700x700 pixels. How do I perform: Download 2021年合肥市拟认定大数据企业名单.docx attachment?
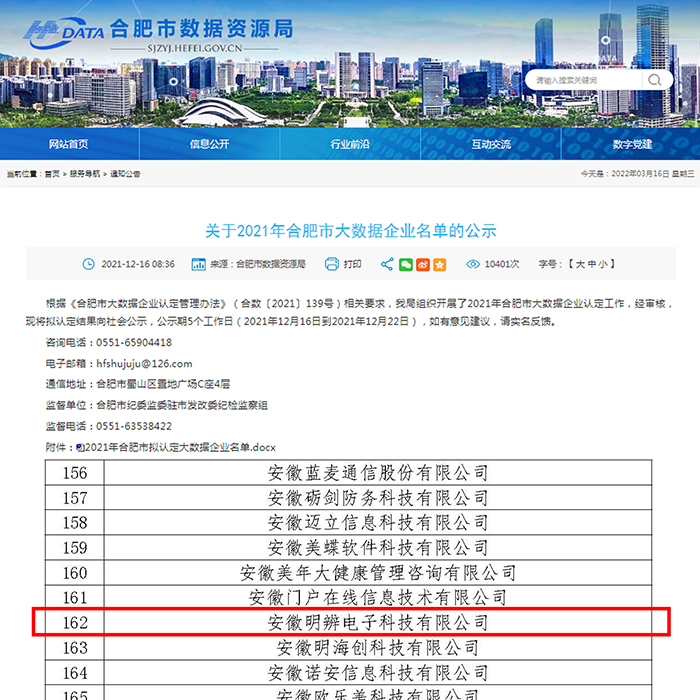coord(181,445)
